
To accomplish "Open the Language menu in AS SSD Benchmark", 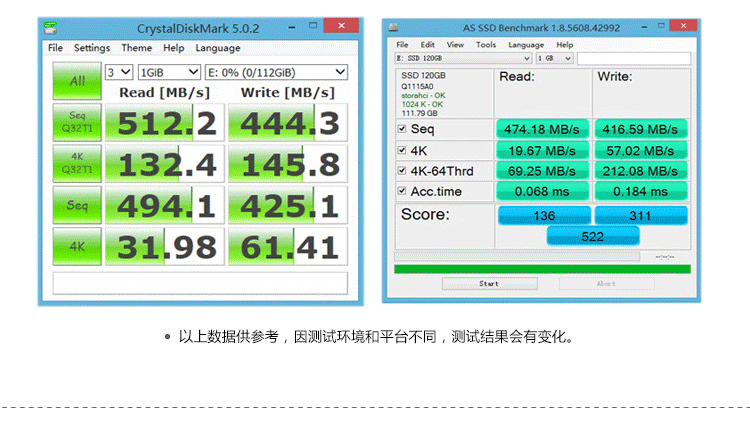I will 526,44.
